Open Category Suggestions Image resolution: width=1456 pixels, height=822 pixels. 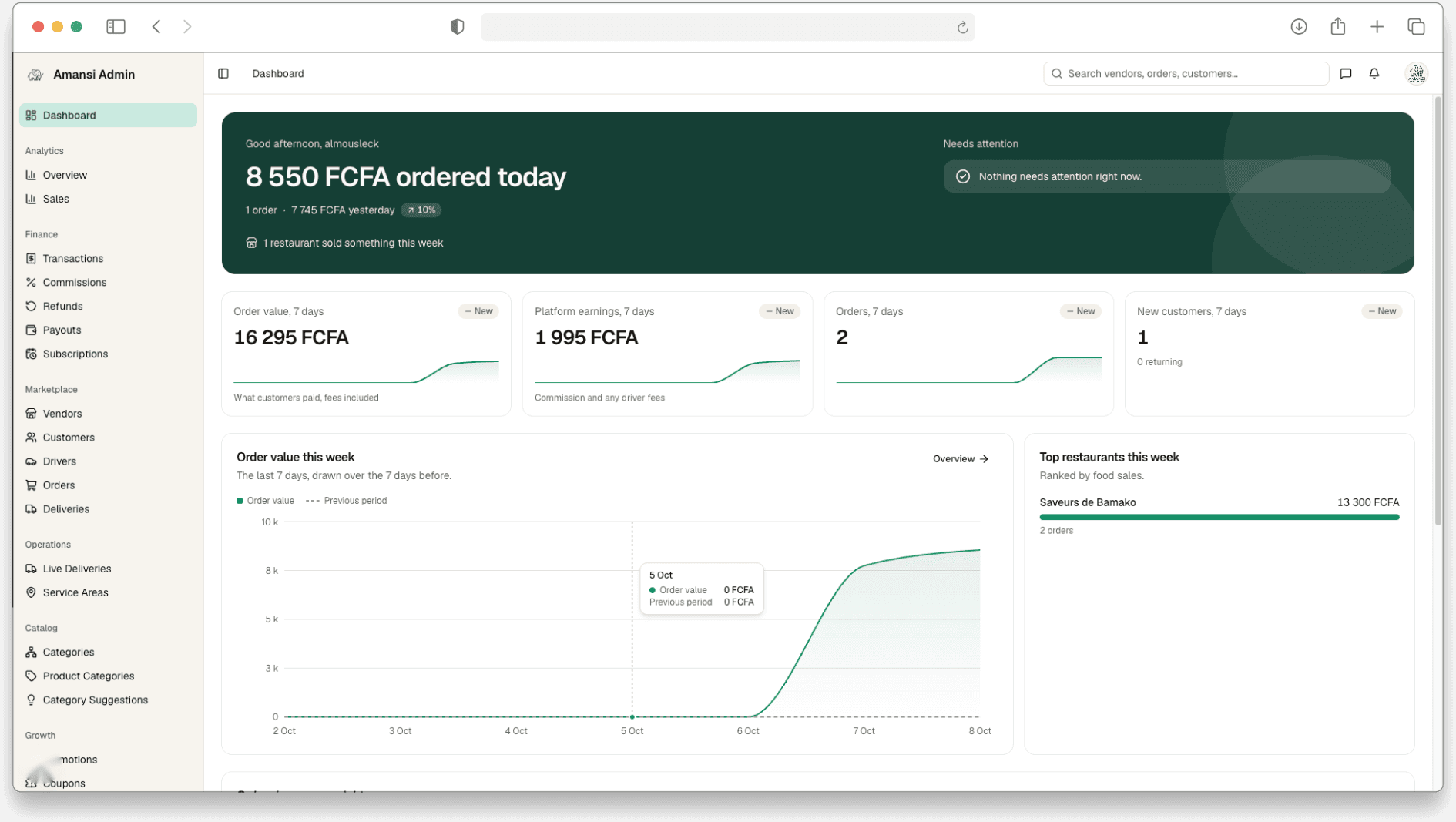[x=108, y=700]
